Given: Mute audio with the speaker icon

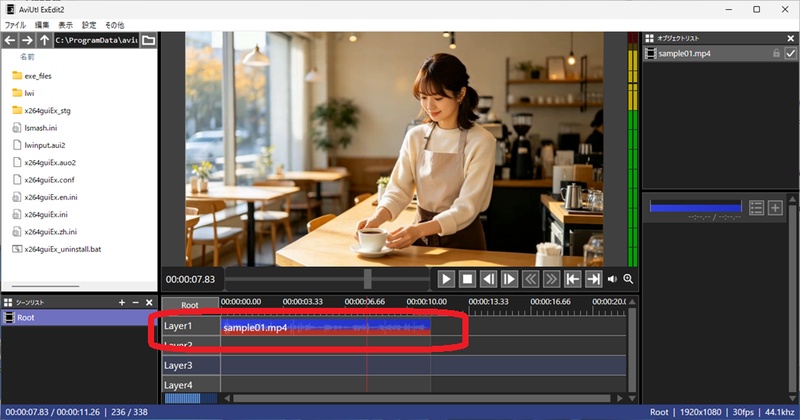Looking at the screenshot, I should [x=612, y=279].
